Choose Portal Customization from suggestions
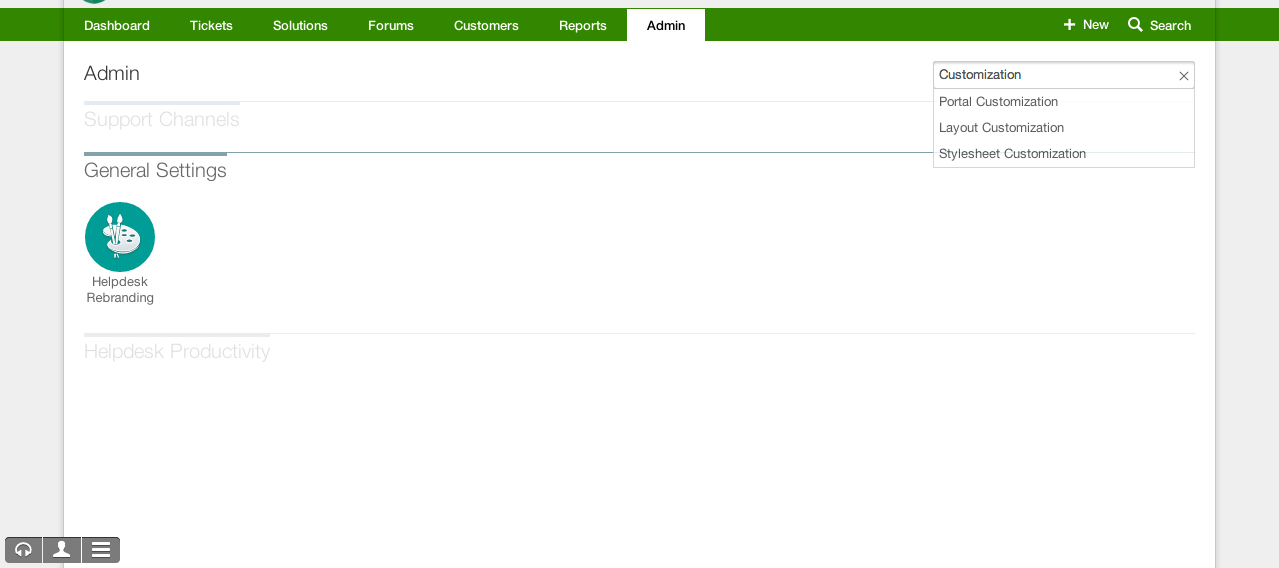The height and width of the screenshot is (568, 1279). tap(998, 102)
